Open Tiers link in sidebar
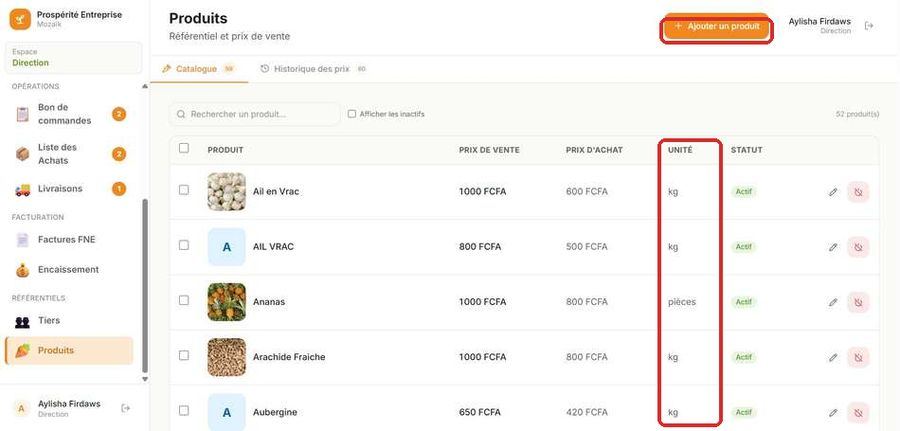The height and width of the screenshot is (431, 900). point(69,321)
